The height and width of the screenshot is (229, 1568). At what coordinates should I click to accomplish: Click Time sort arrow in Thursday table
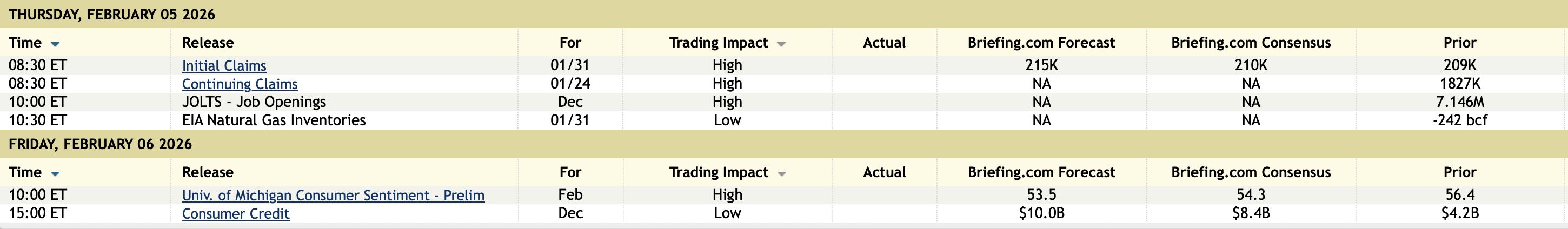pos(55,44)
